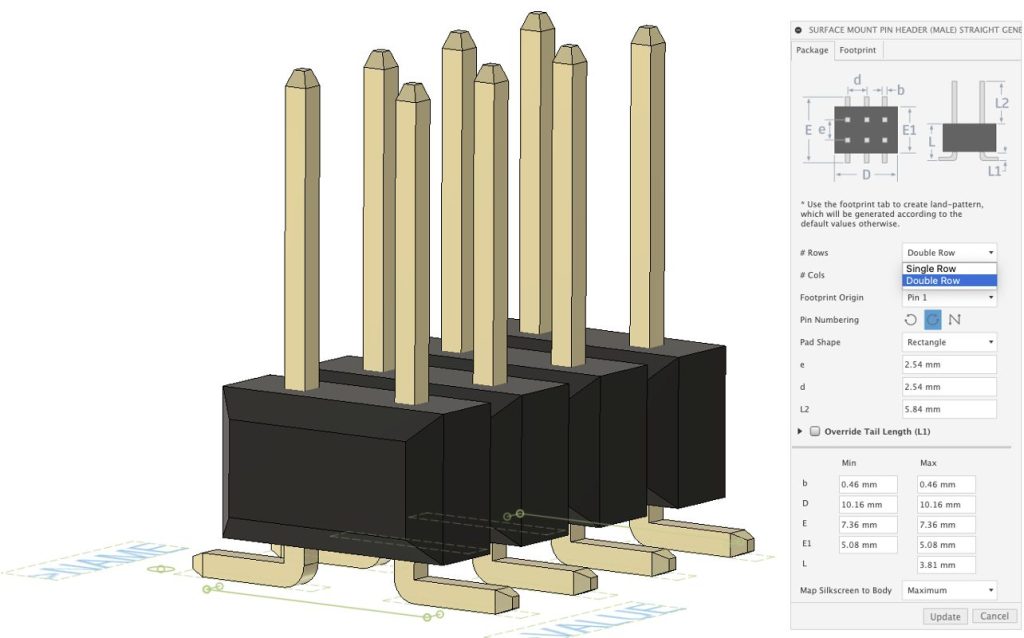Open Map Silkscreen to Body dropdown

coord(949,591)
